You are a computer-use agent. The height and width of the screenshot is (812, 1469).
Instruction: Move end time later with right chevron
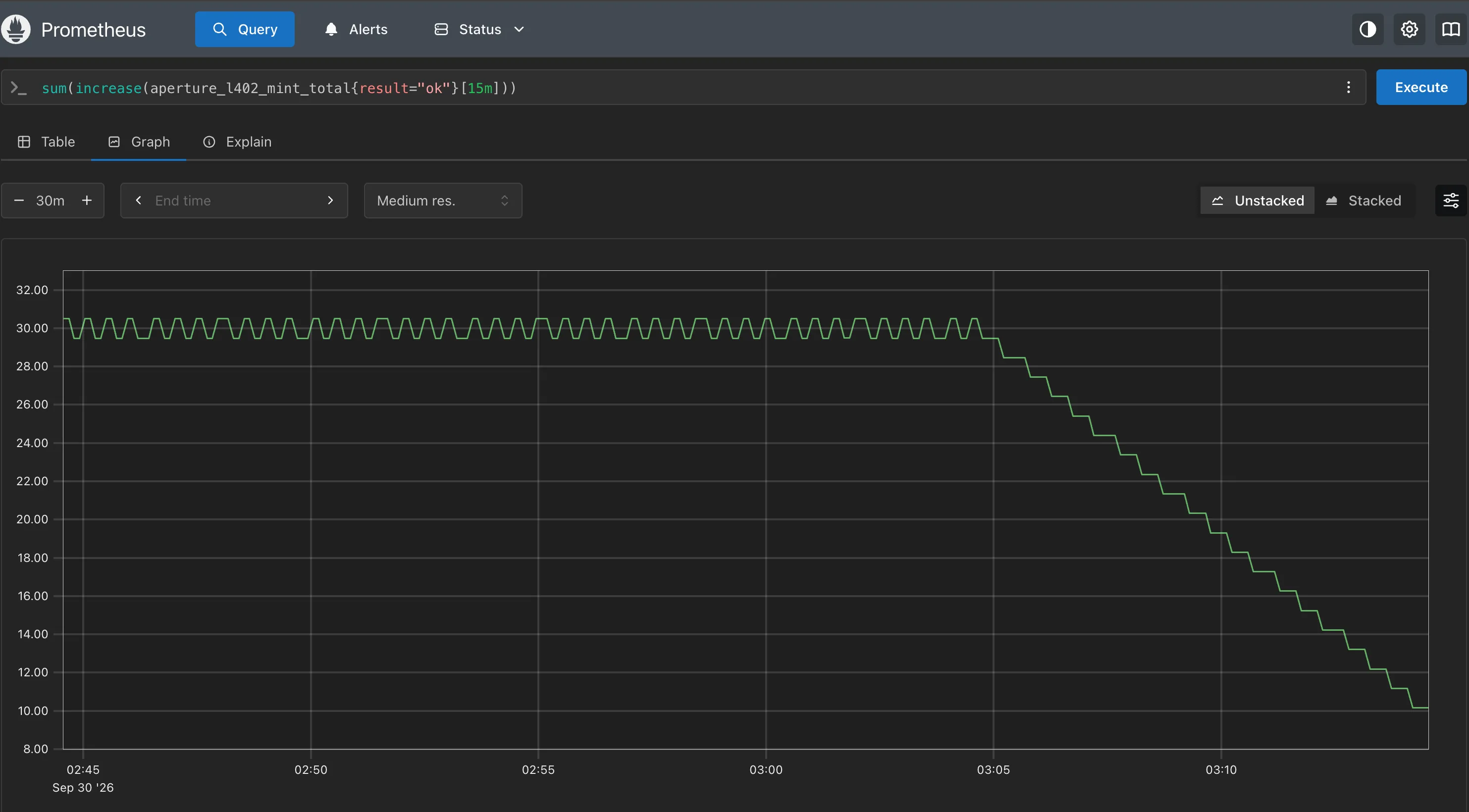click(330, 200)
